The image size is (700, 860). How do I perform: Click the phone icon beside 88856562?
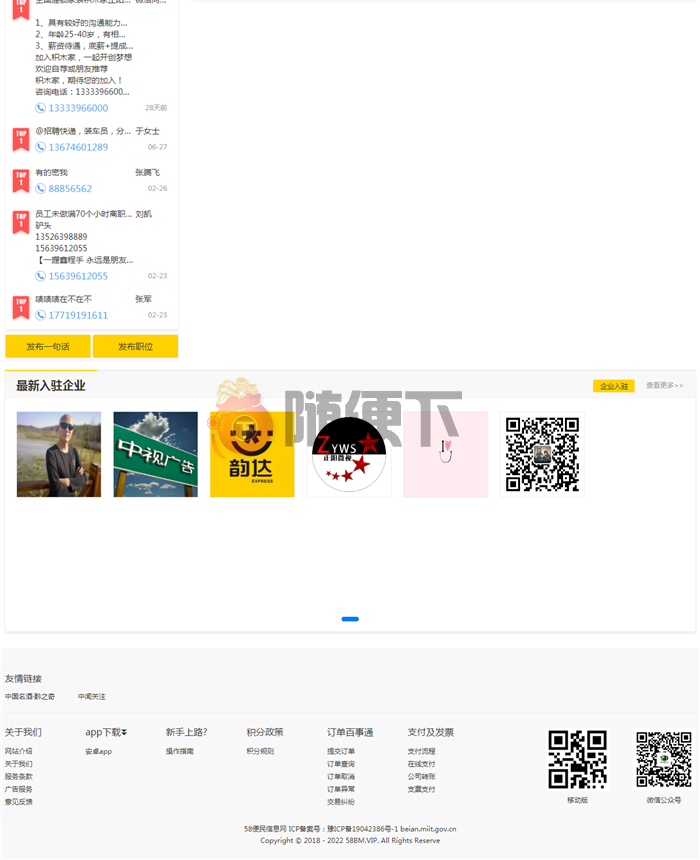pyautogui.click(x=41, y=189)
